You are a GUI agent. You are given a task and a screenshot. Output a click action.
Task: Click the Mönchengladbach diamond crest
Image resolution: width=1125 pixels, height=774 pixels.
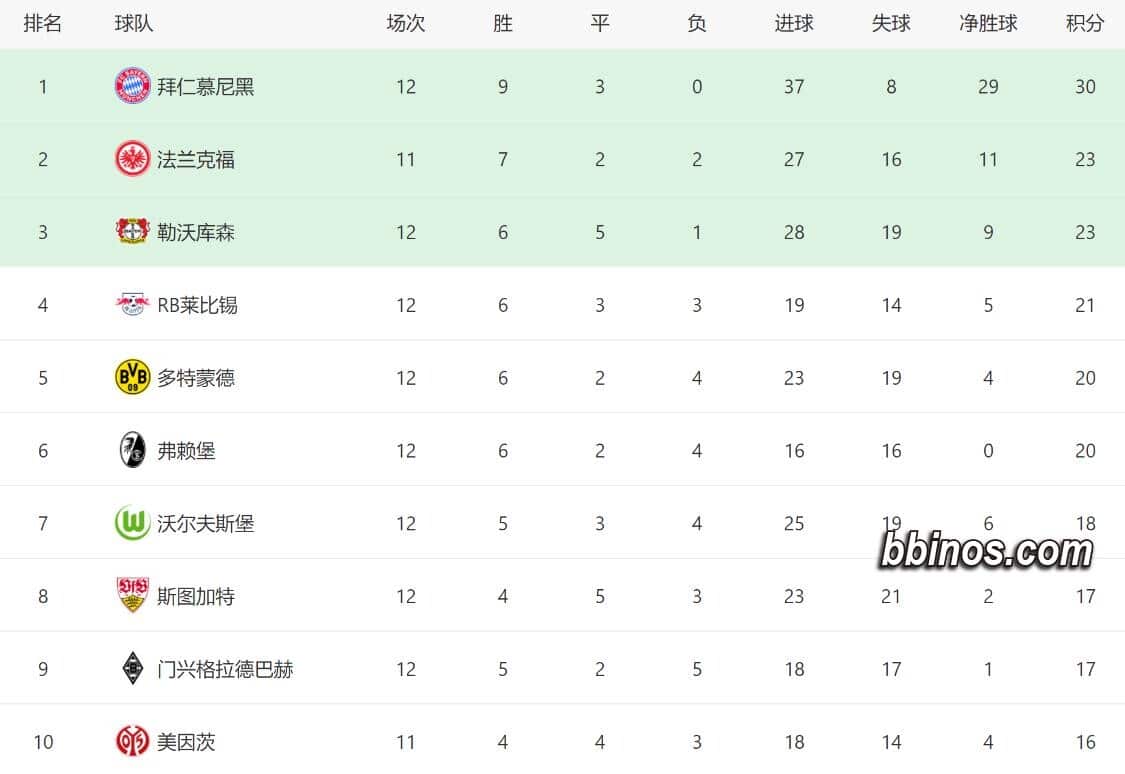[x=132, y=669]
